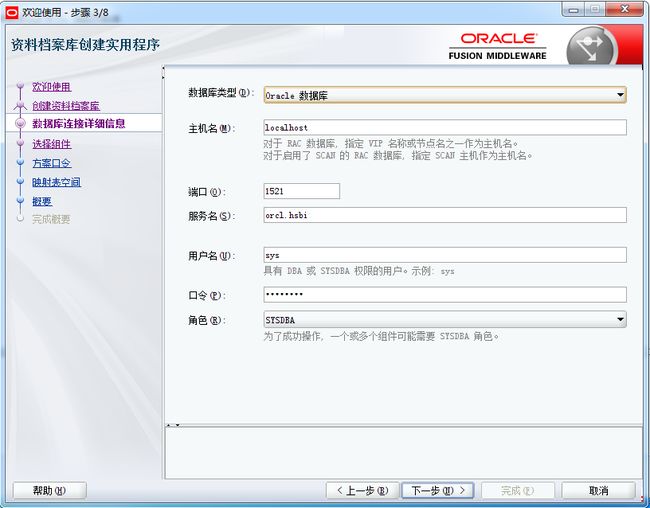Image resolution: width=650 pixels, height=508 pixels.
Task: Click the 用户名 field with sys
Action: pyautogui.click(x=445, y=255)
